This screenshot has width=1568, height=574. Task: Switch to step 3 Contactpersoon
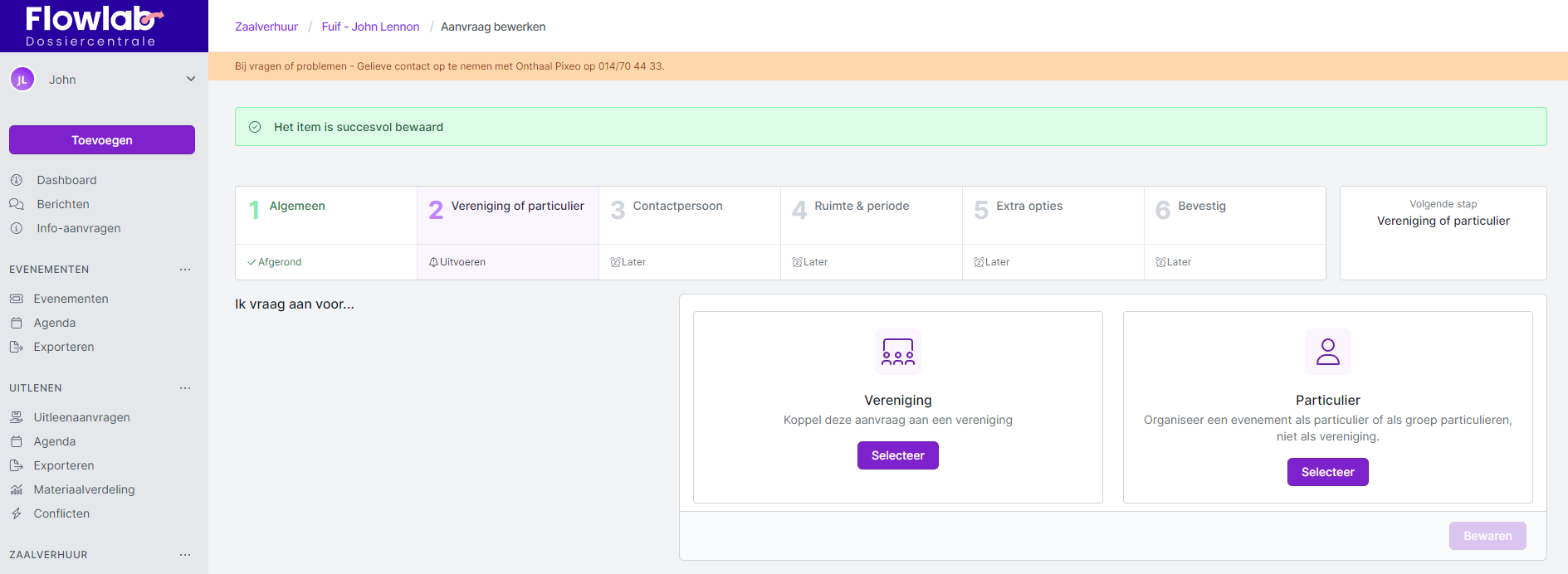(x=677, y=207)
